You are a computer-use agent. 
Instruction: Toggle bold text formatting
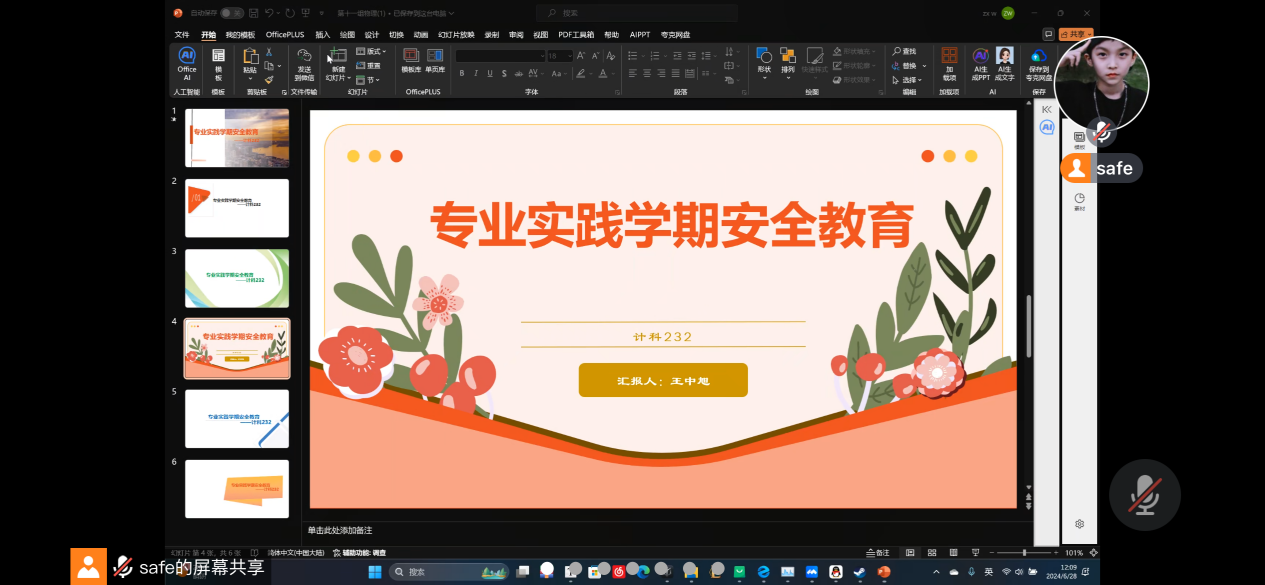coord(462,73)
